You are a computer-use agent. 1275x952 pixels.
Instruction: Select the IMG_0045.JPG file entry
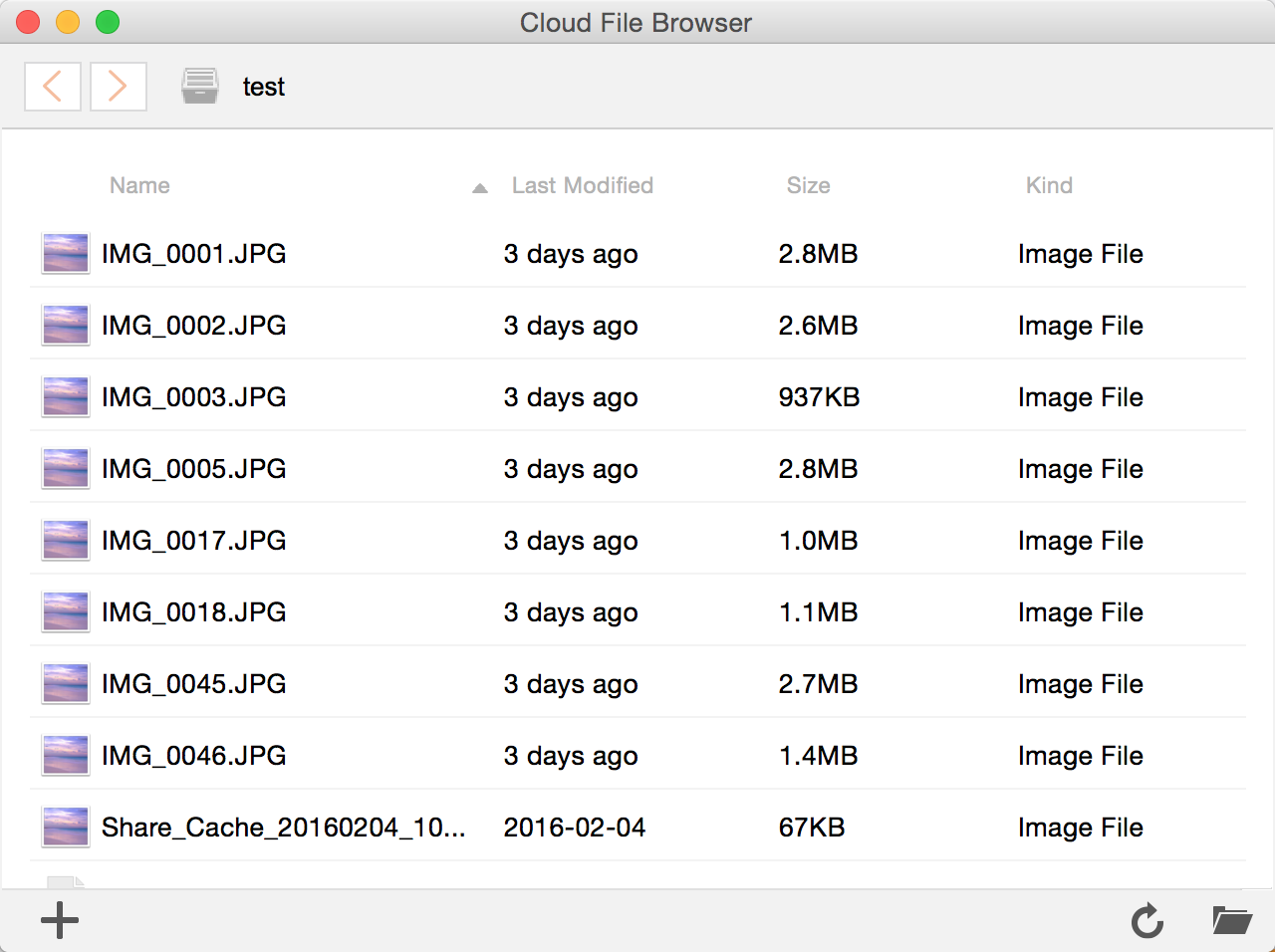point(637,683)
